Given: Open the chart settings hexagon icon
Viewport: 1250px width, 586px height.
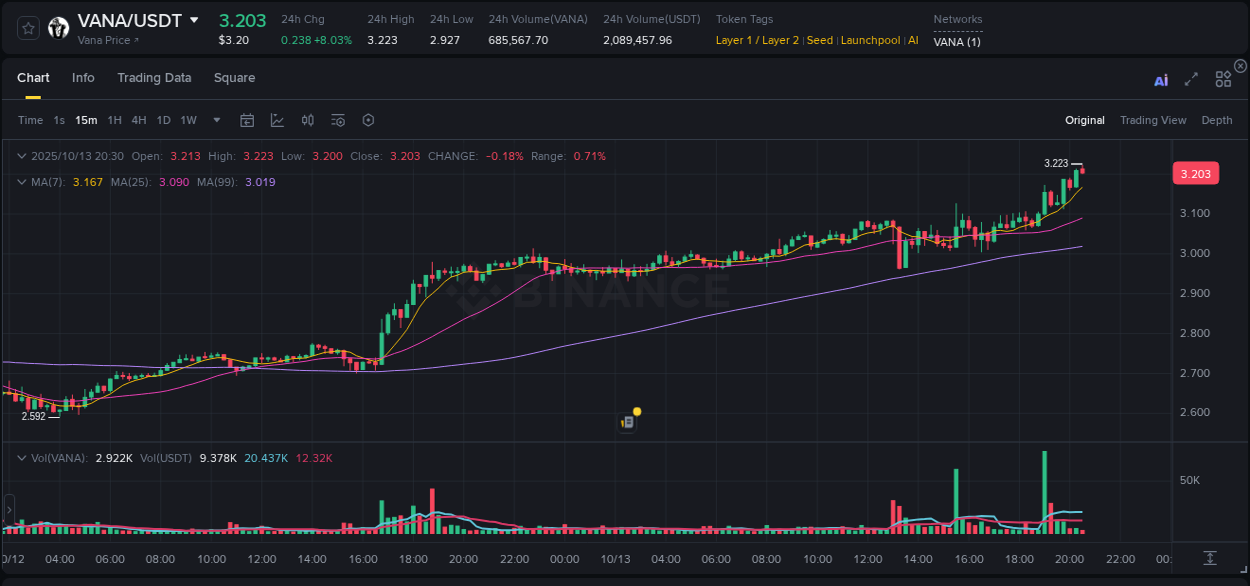Looking at the screenshot, I should coord(368,119).
